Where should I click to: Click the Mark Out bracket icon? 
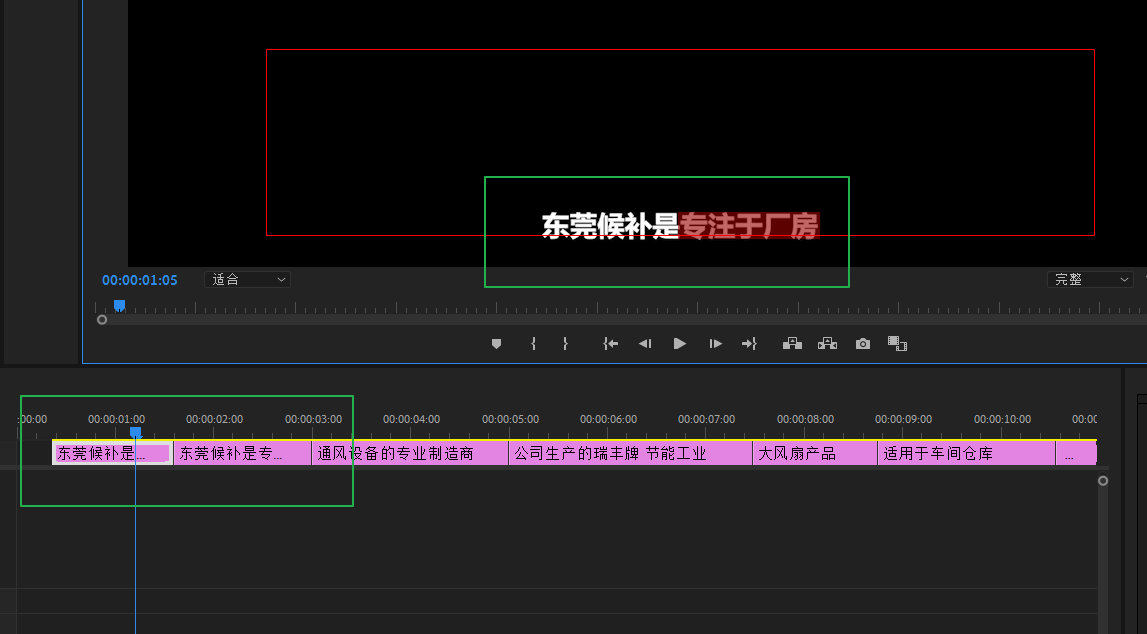(565, 344)
